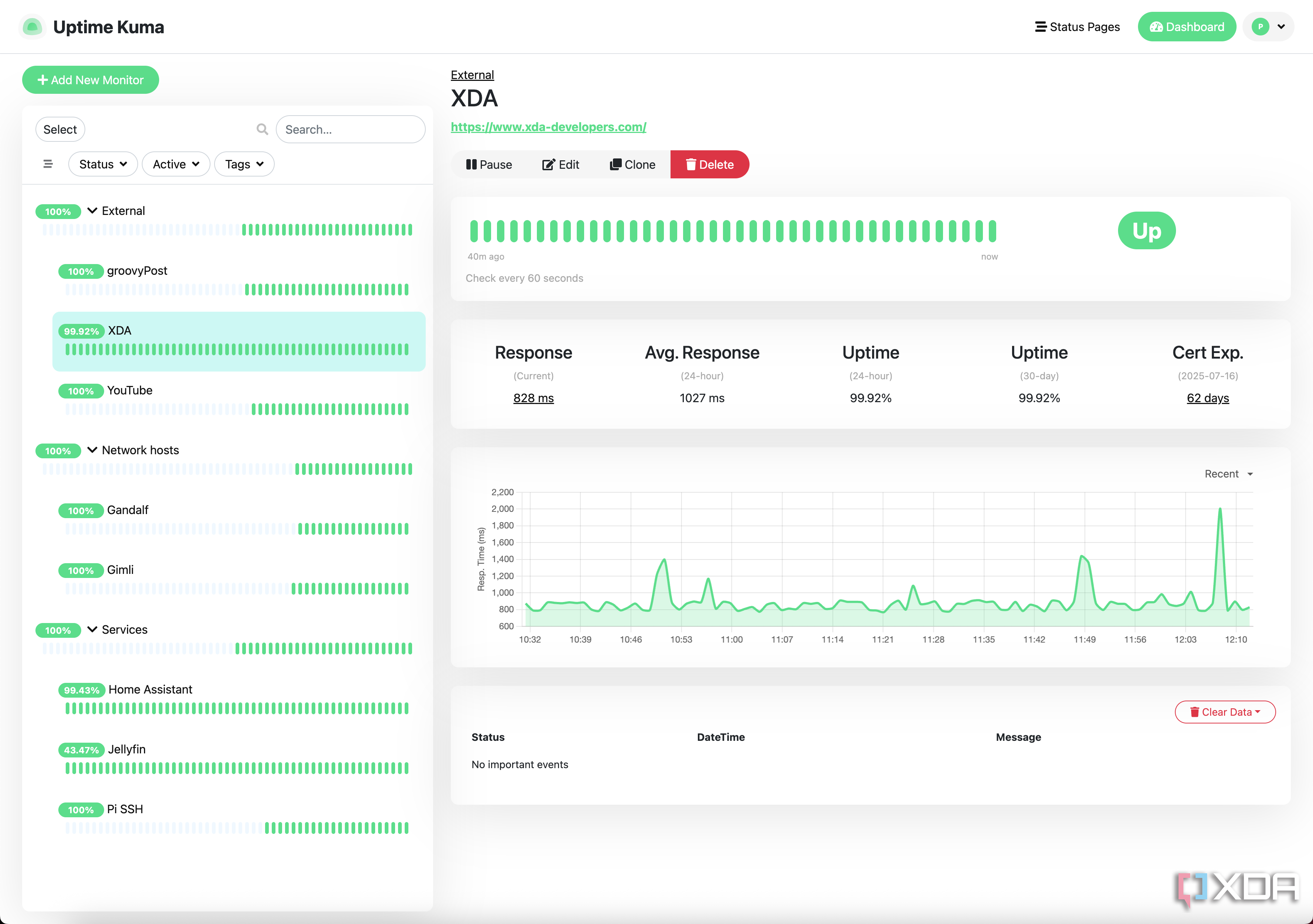This screenshot has width=1313, height=924.
Task: Click the search magnifier icon
Action: click(x=262, y=129)
